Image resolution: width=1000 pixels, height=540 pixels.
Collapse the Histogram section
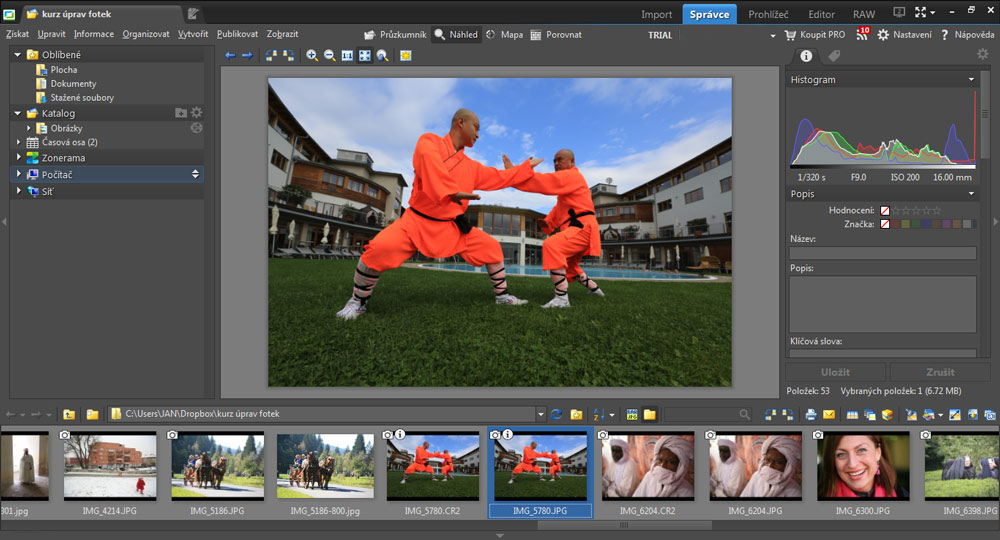[x=971, y=80]
